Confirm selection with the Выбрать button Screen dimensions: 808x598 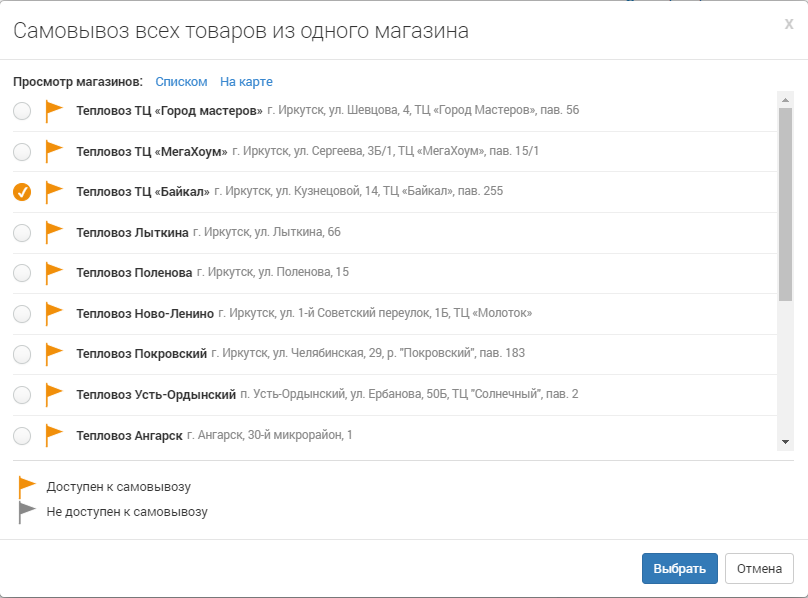pyautogui.click(x=679, y=568)
